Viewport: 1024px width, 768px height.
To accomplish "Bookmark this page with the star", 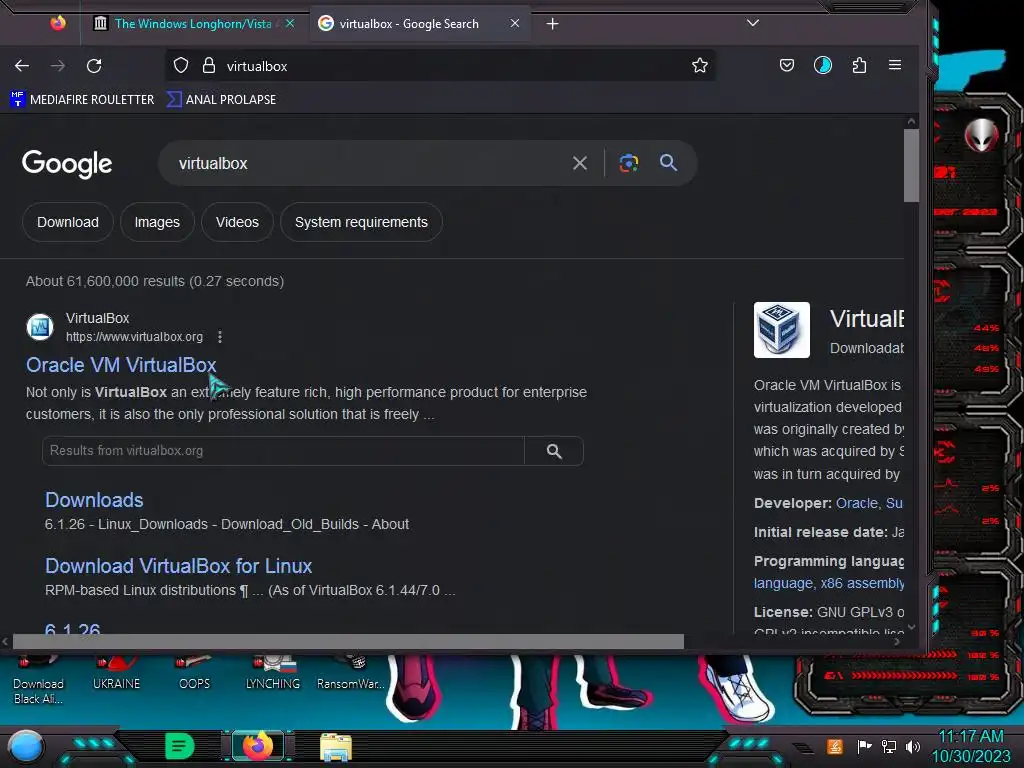I will [699, 65].
